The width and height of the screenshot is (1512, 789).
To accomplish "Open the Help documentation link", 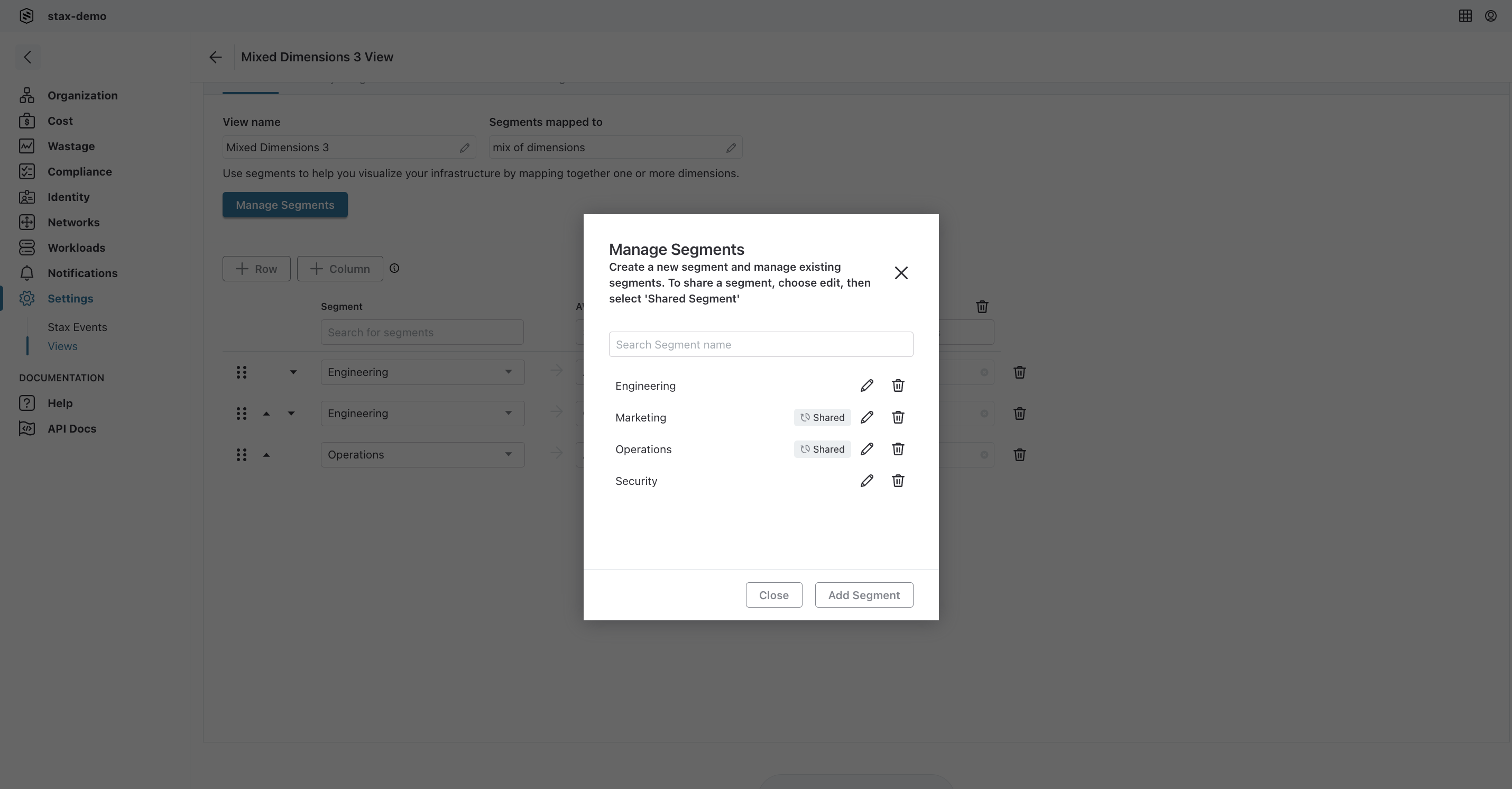I will pos(46,403).
